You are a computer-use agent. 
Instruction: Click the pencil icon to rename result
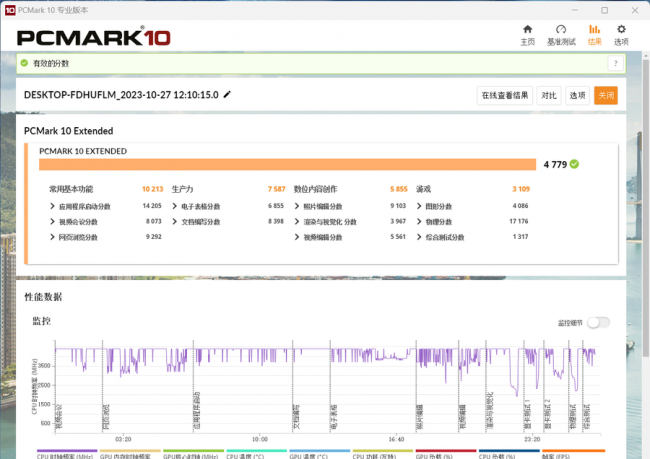[x=227, y=95]
